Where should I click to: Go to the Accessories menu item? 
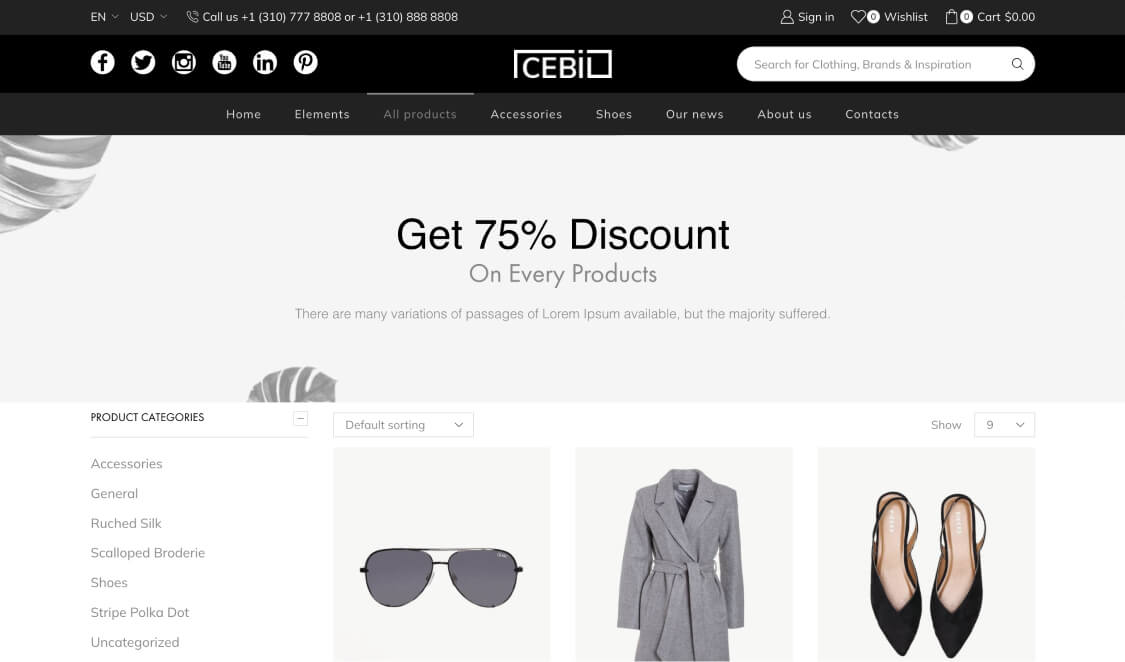click(526, 114)
